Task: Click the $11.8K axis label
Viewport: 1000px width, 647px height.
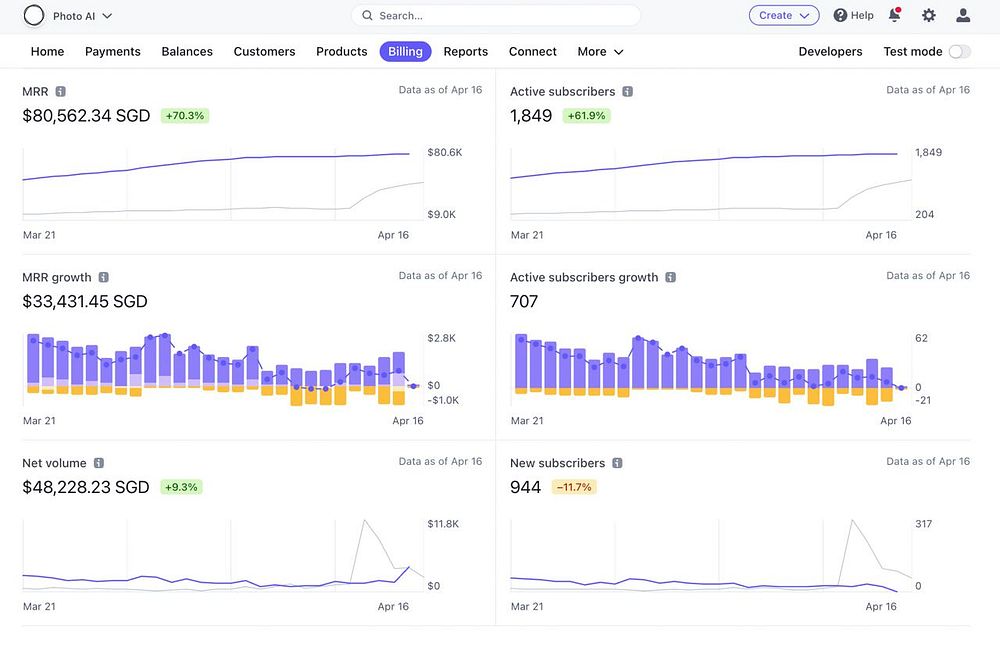Action: click(443, 523)
